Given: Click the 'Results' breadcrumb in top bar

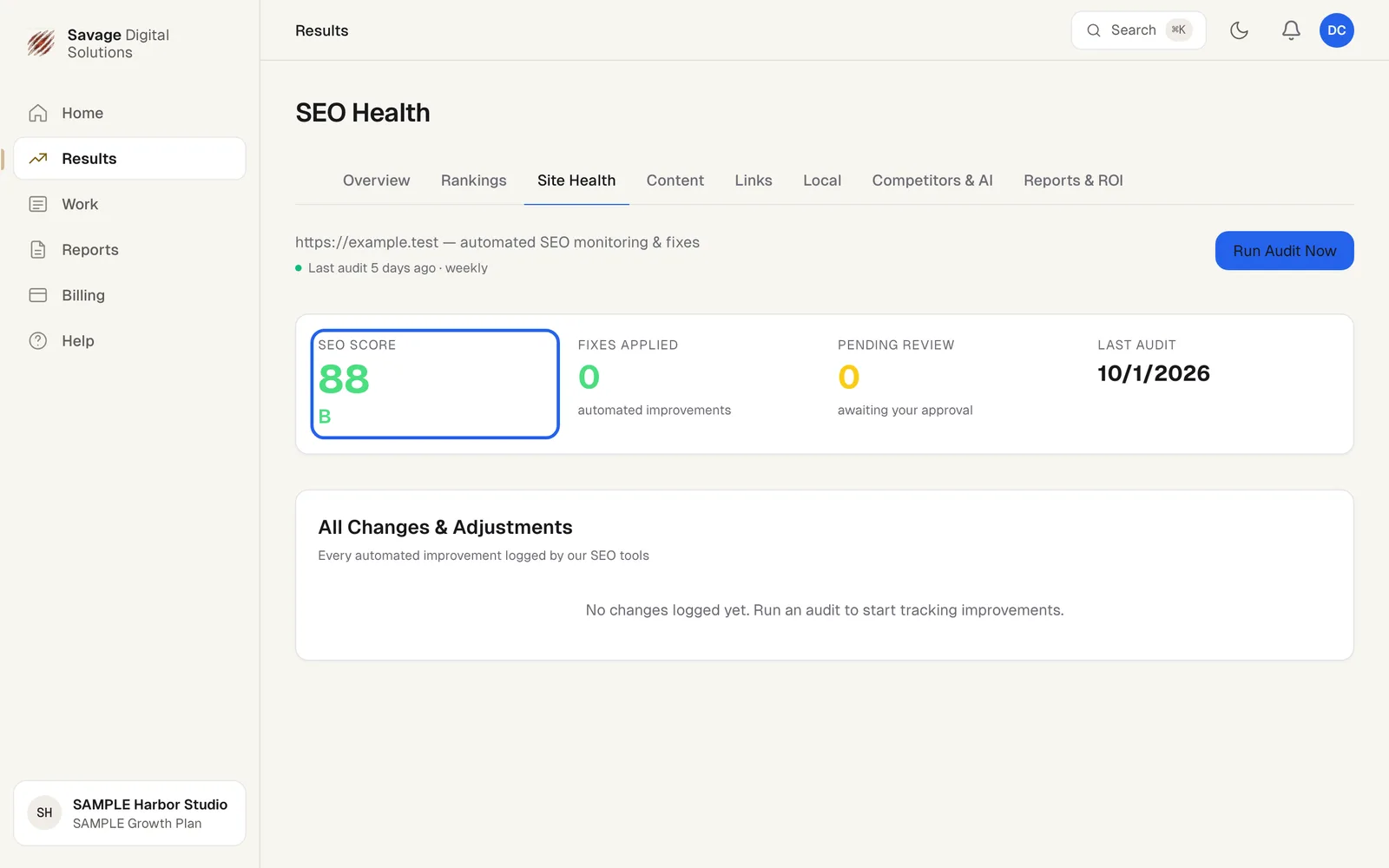Looking at the screenshot, I should tap(322, 30).
